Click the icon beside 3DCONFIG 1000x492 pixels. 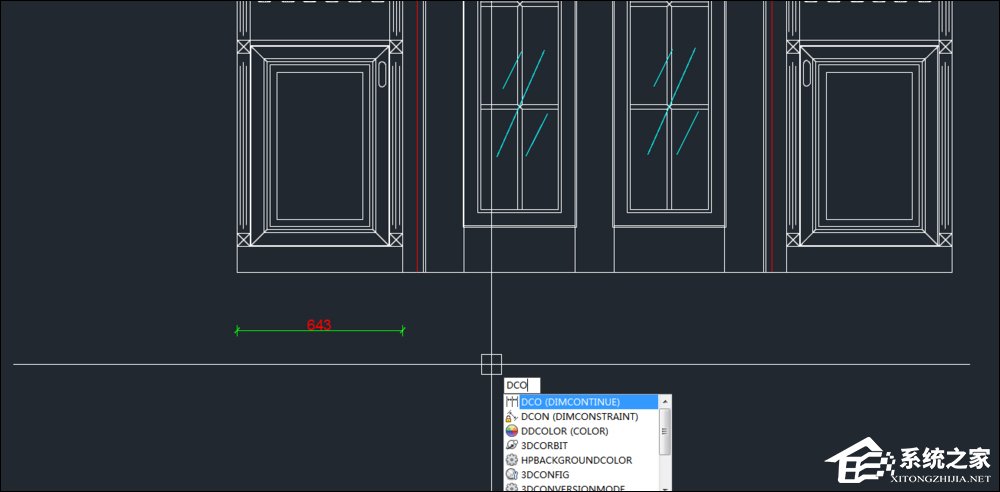pos(511,474)
